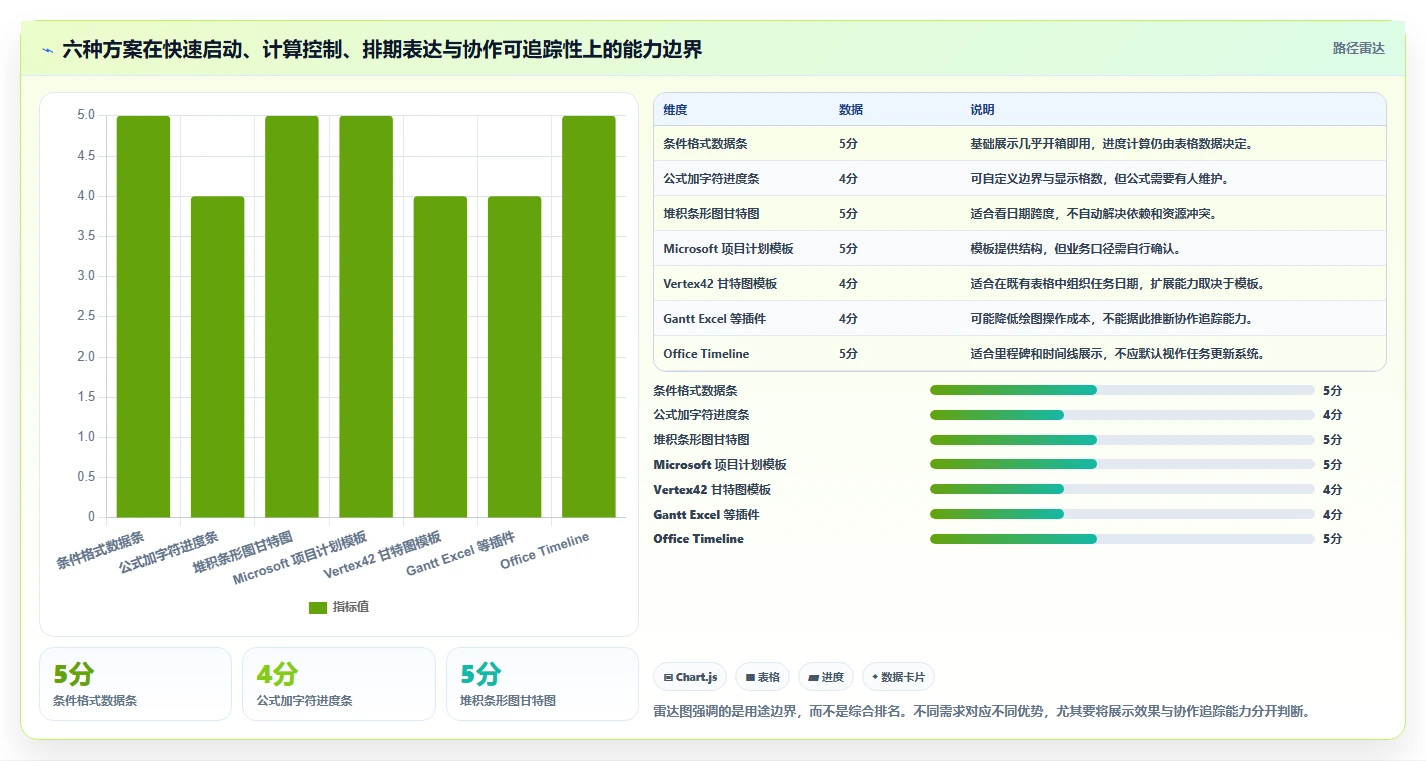Click the chart bar for Gantt Excel 等插件

click(515, 356)
